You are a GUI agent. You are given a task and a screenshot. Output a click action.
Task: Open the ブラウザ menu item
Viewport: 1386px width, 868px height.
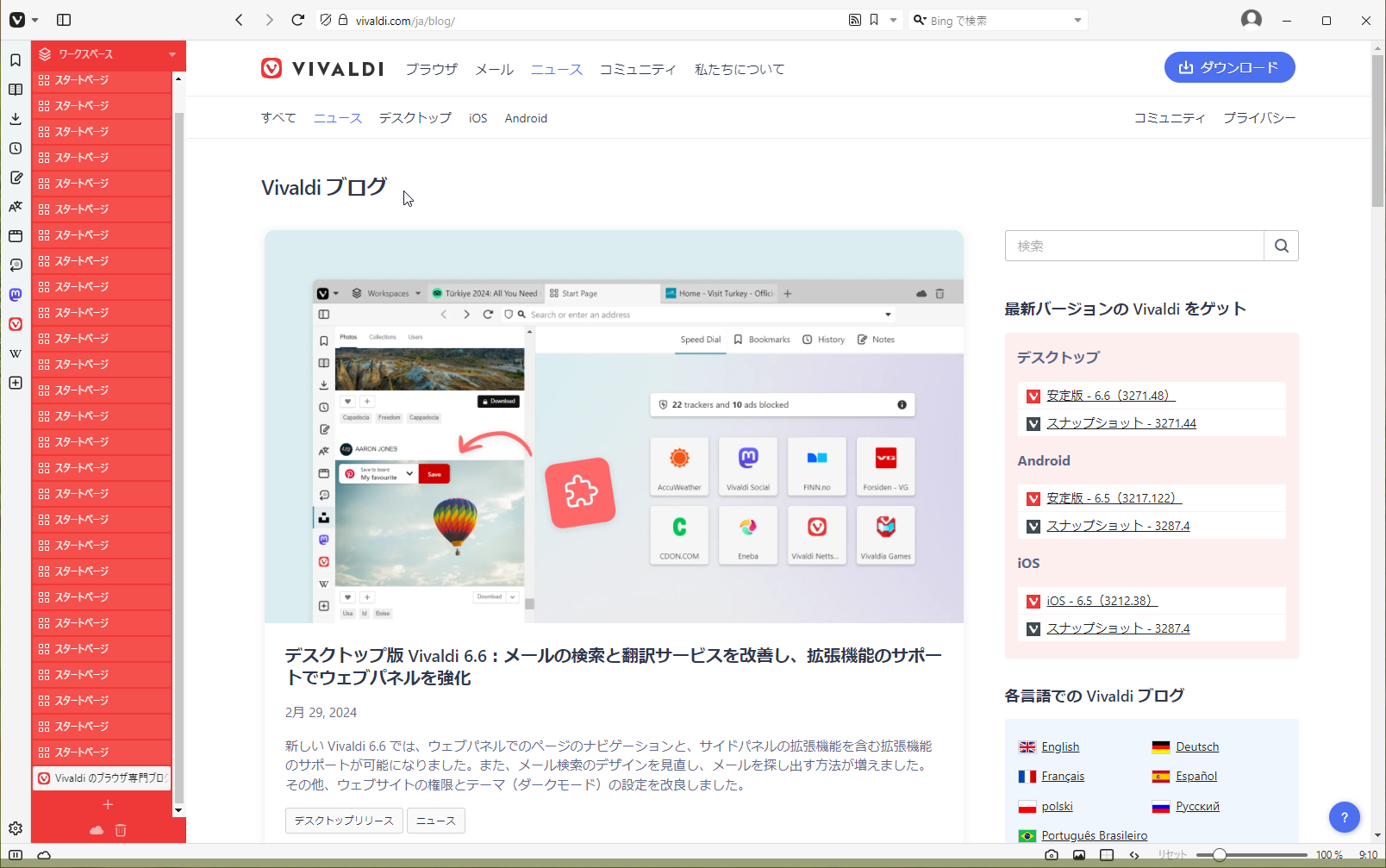432,69
